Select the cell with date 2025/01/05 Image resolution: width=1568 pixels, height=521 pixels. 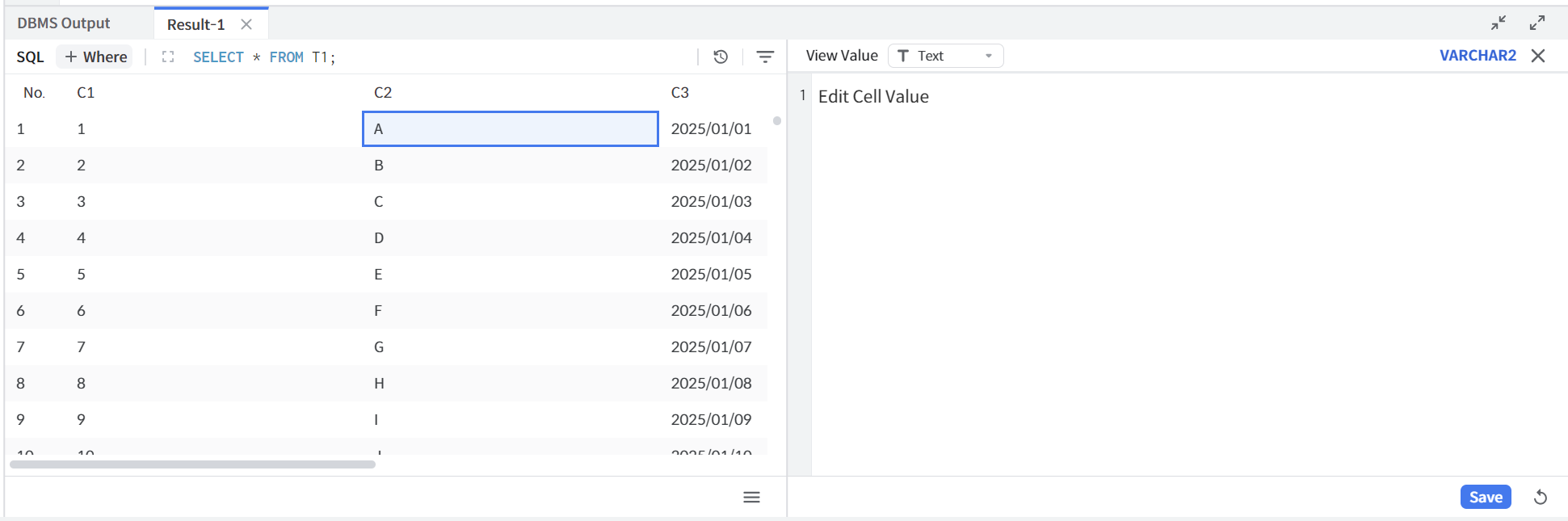tap(711, 275)
